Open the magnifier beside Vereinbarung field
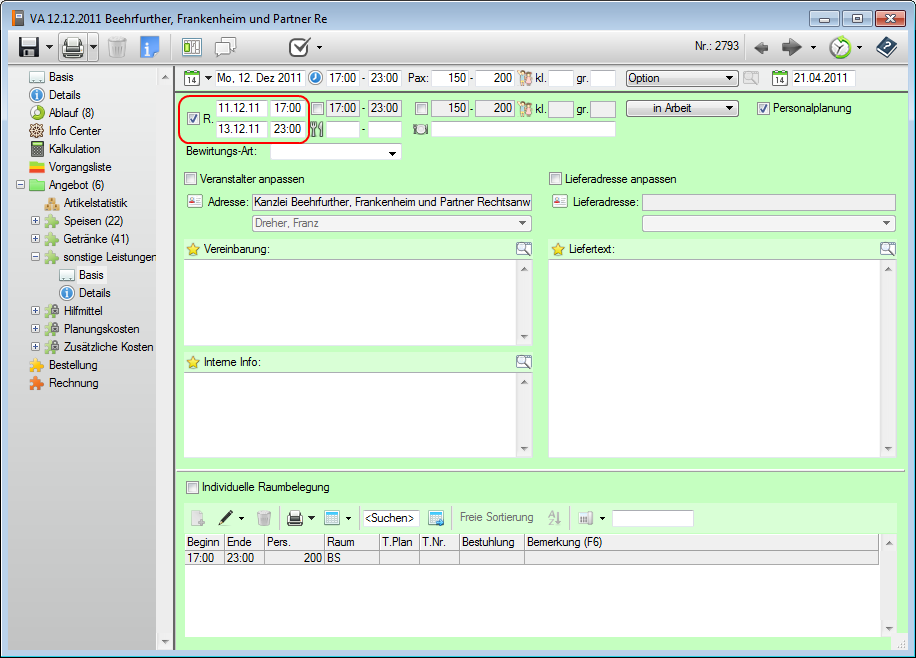916x658 pixels. 524,249
